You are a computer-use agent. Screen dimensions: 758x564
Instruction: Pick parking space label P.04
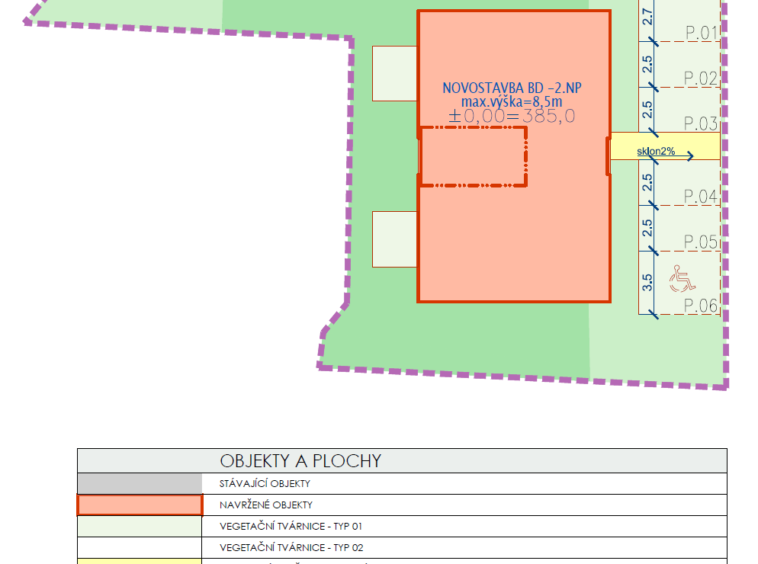pos(702,196)
